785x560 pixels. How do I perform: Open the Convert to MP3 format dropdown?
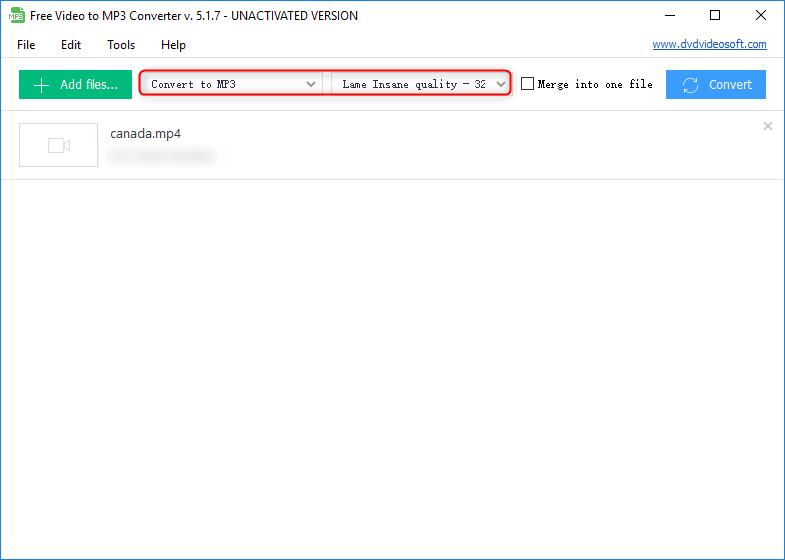pos(232,85)
